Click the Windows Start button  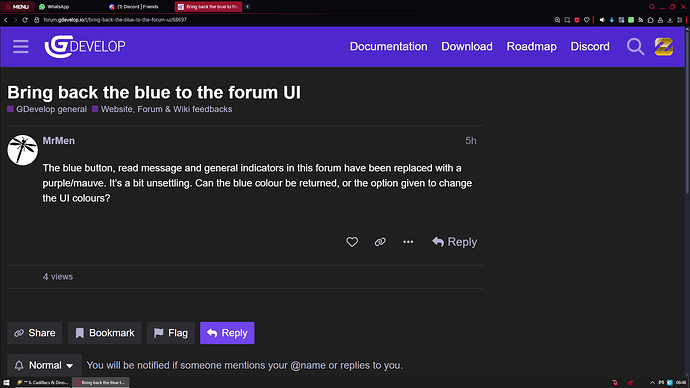[x=6, y=383]
